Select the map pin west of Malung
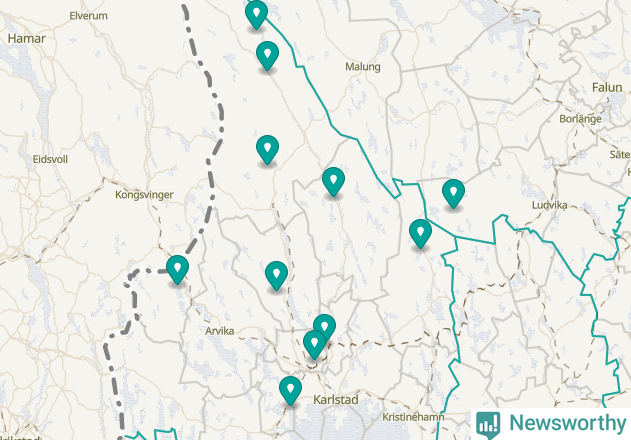The width and height of the screenshot is (631, 440). pyautogui.click(x=267, y=56)
